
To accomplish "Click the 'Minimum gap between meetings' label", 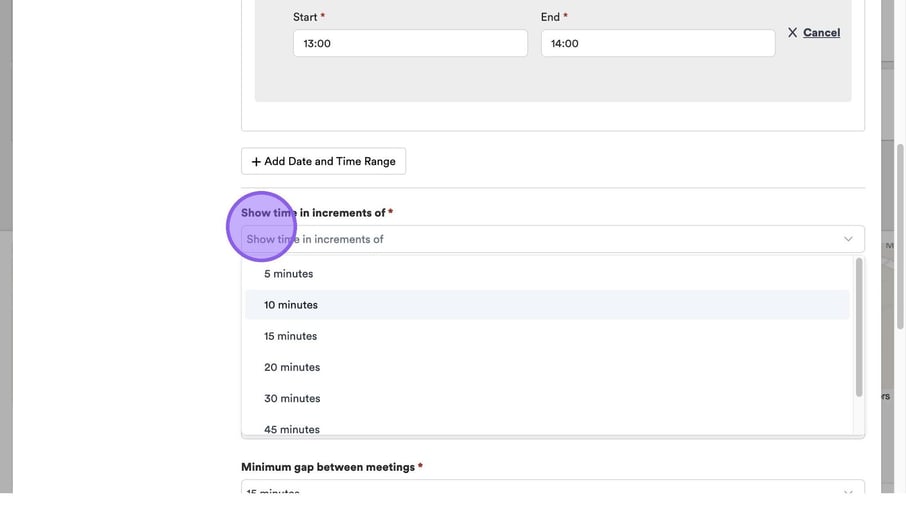I will pyautogui.click(x=328, y=467).
